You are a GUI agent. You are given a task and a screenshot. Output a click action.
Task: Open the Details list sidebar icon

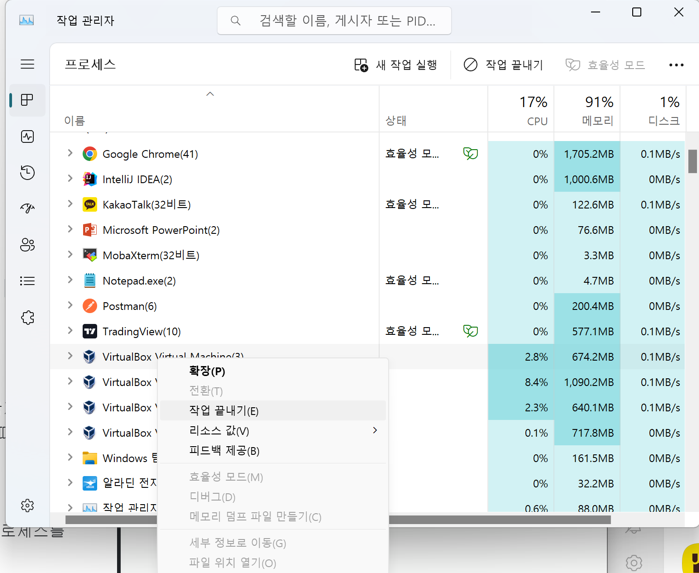point(27,281)
